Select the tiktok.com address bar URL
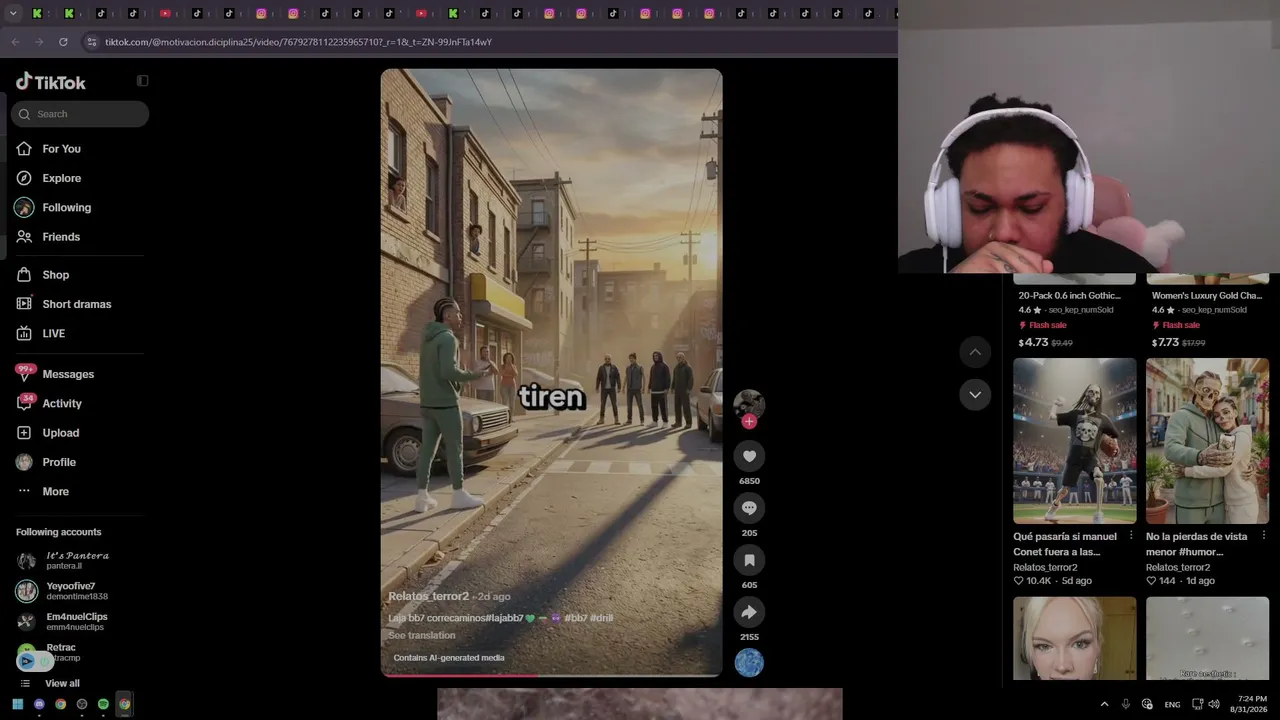The image size is (1280, 720). point(298,42)
